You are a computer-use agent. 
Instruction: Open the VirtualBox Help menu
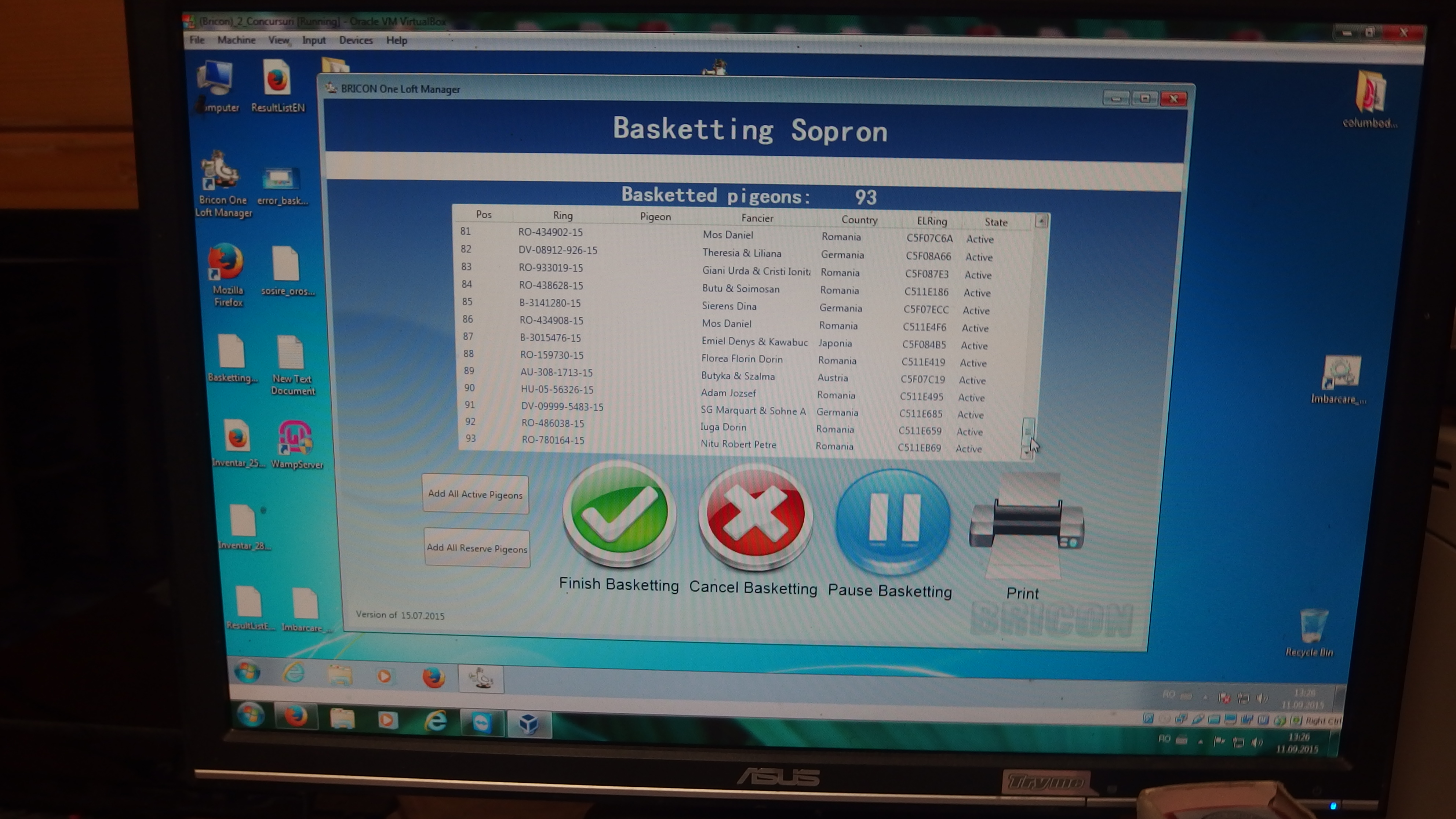[397, 40]
